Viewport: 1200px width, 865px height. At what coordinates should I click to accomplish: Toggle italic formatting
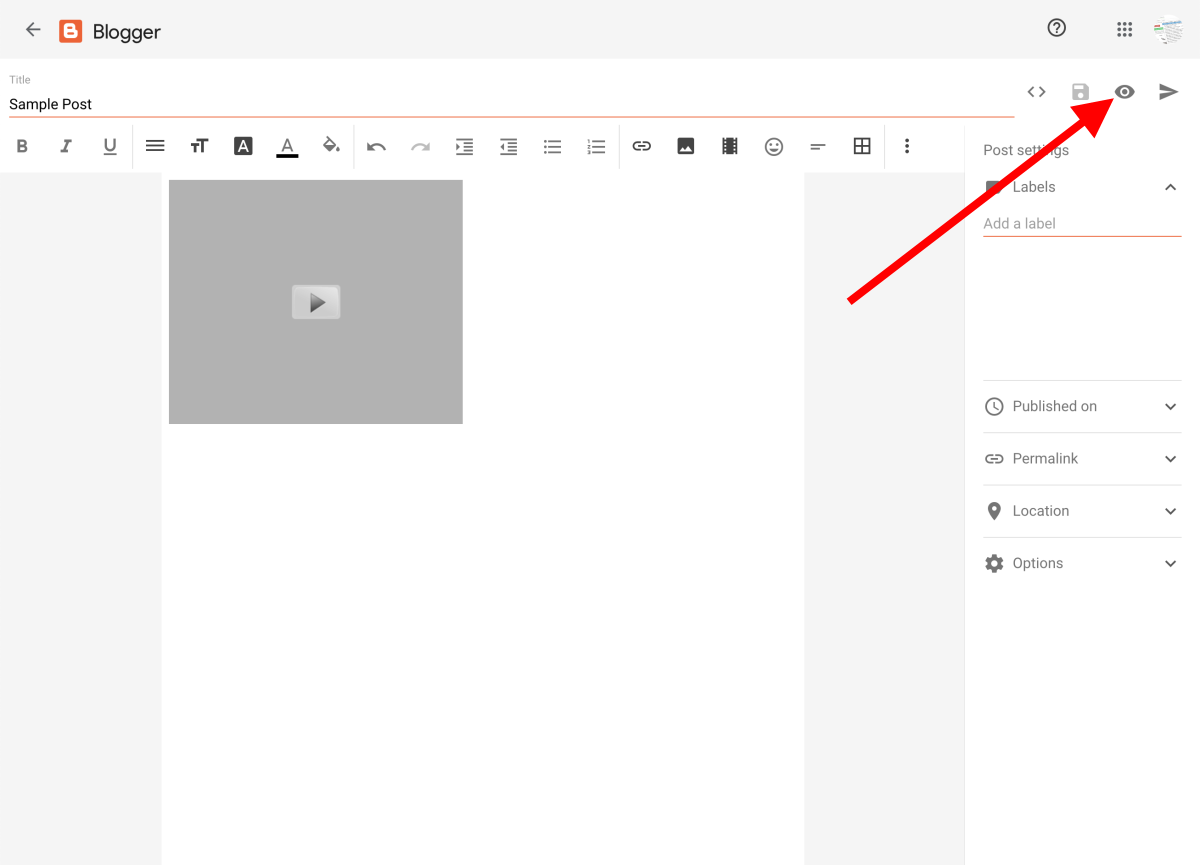(66, 146)
